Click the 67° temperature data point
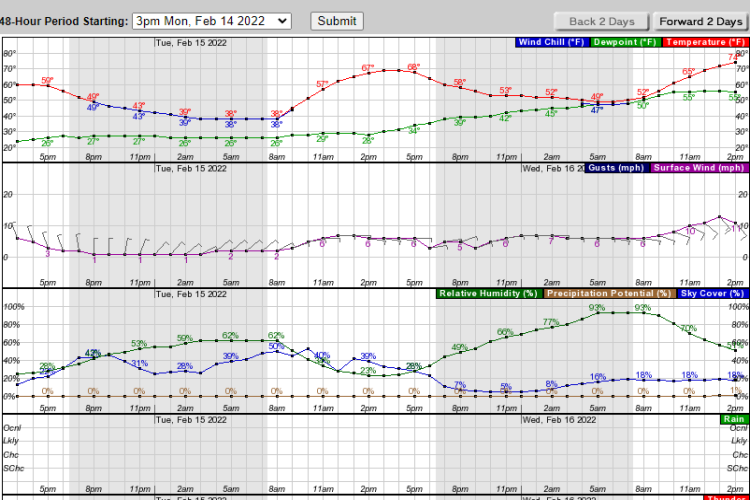 (368, 74)
